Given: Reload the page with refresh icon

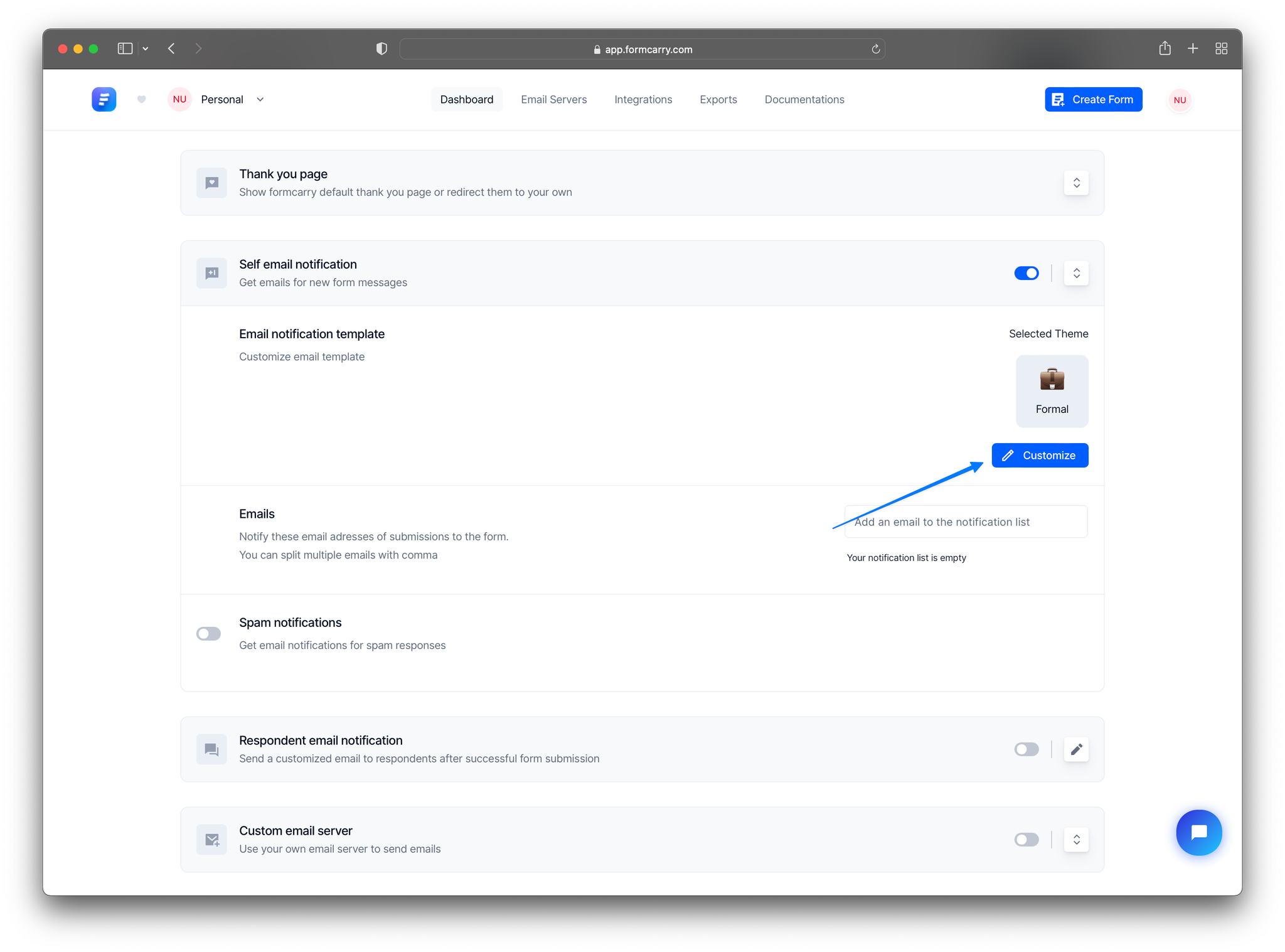Looking at the screenshot, I should tap(875, 49).
